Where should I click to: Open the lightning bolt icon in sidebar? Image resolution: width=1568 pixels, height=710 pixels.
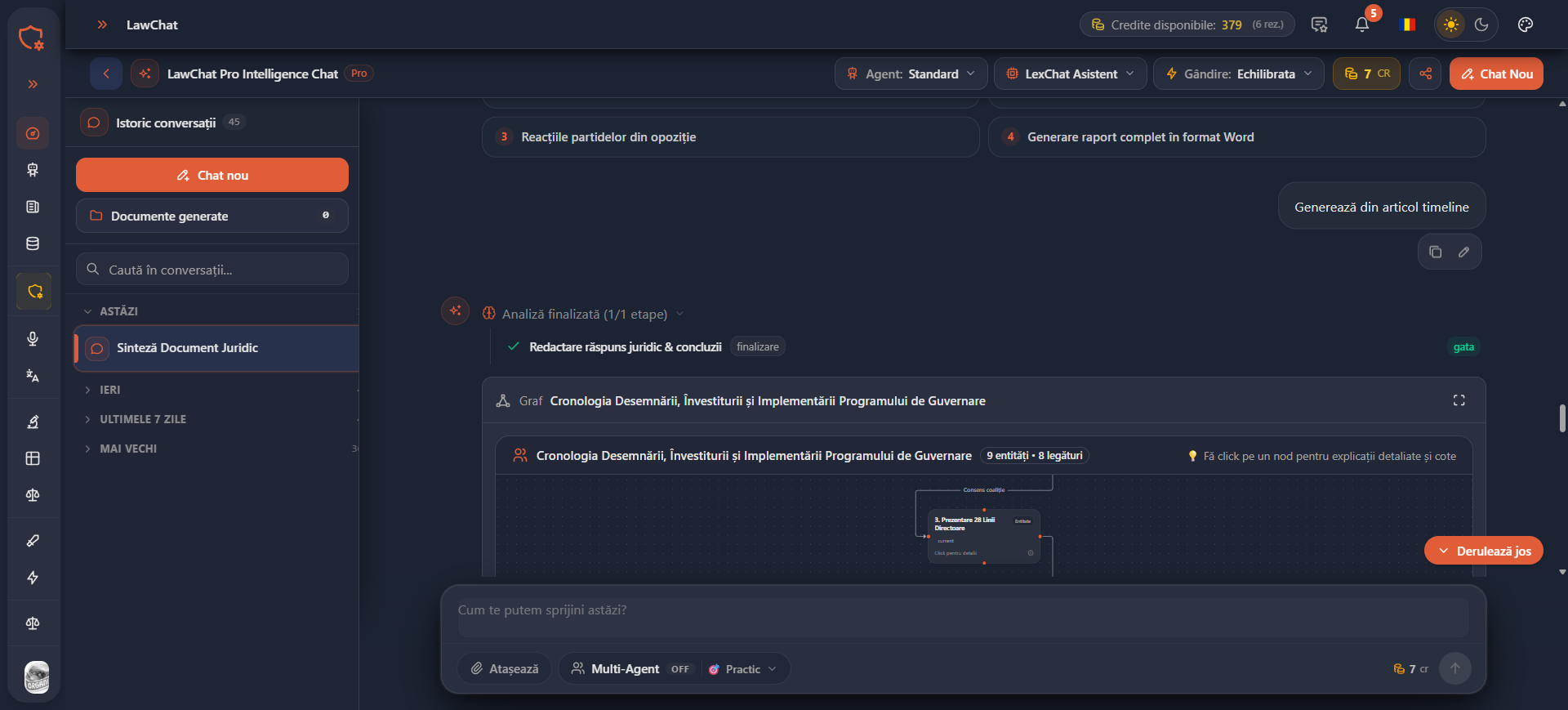click(33, 578)
